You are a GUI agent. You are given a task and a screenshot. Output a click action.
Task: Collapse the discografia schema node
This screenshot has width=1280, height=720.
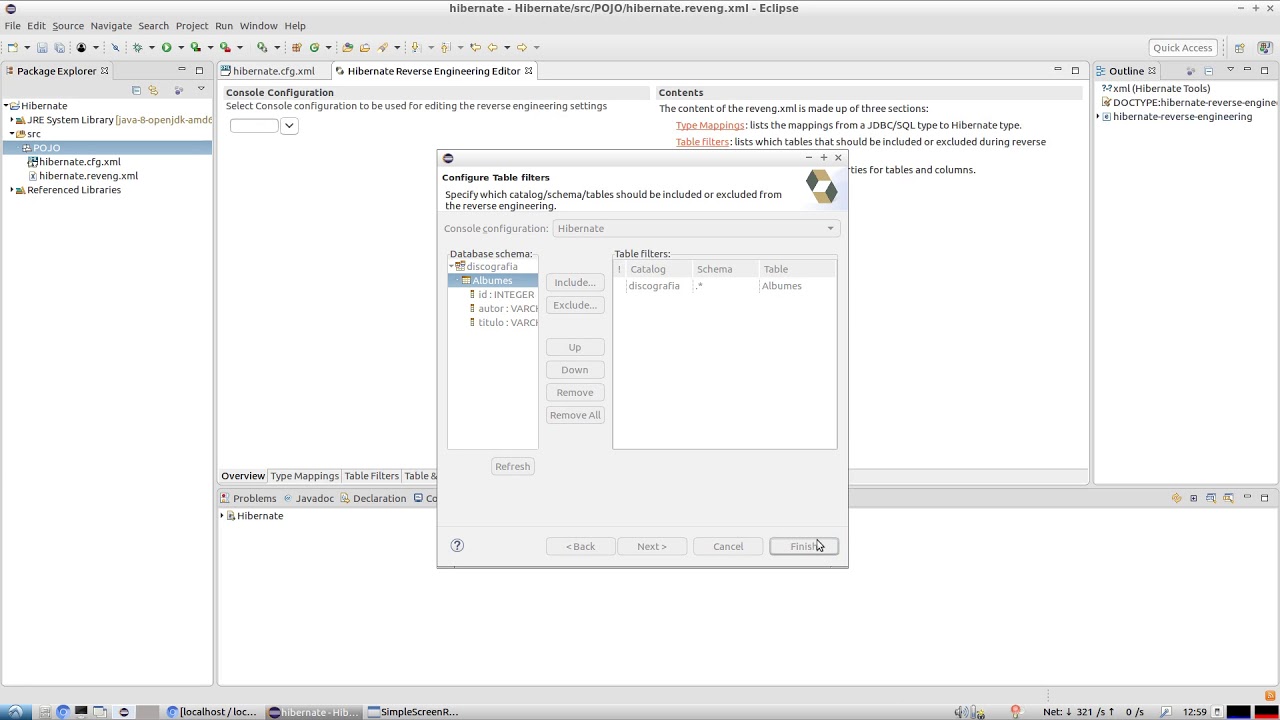[x=451, y=267]
